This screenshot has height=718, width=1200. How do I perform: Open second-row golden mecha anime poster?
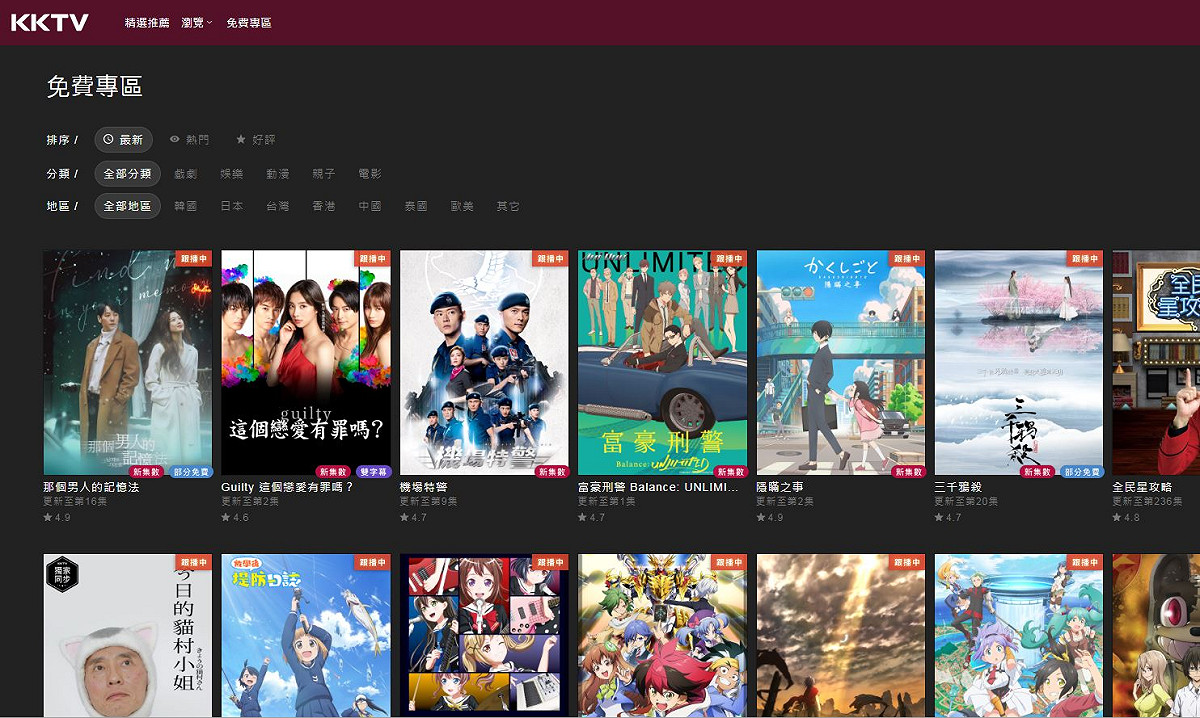[662, 636]
